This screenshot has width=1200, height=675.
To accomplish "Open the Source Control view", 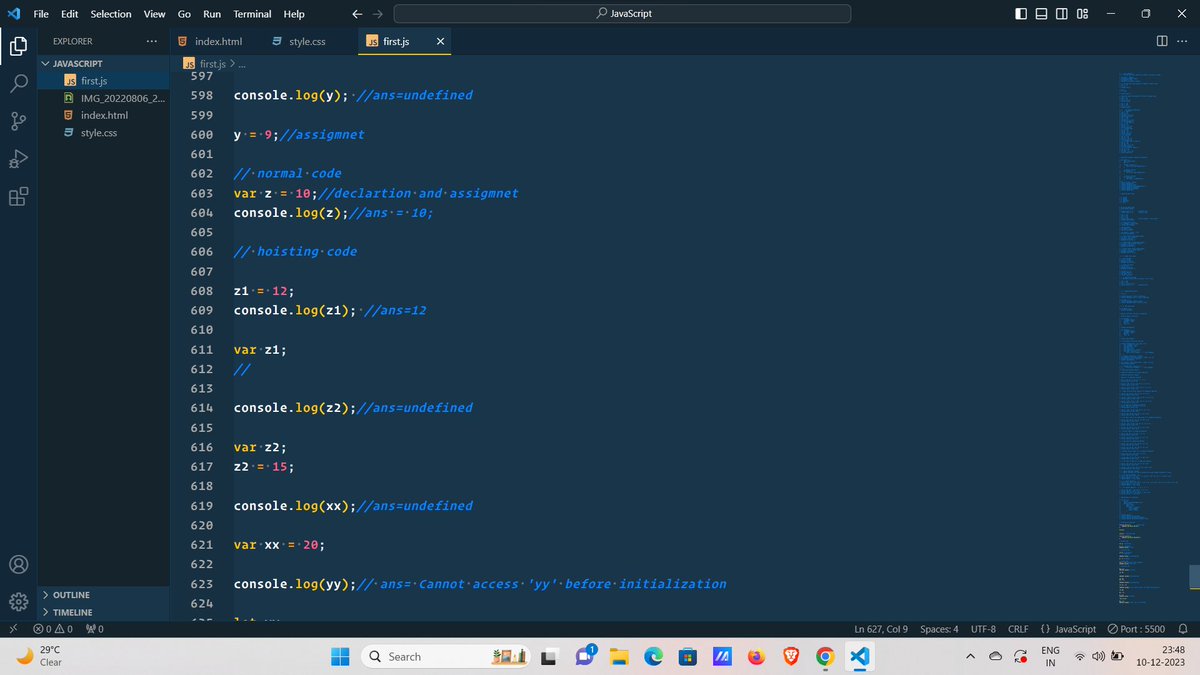I will coord(18,121).
